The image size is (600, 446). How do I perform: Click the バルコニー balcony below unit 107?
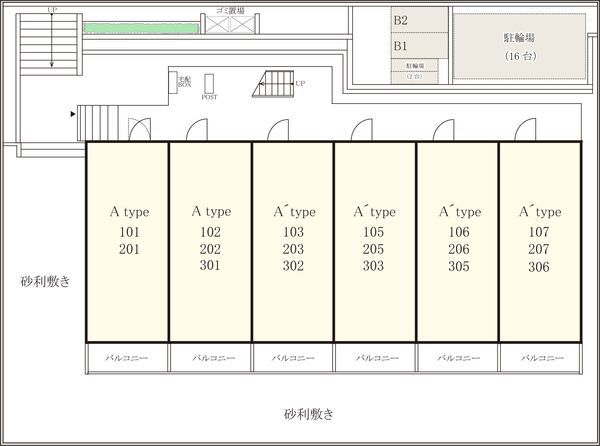(x=540, y=357)
